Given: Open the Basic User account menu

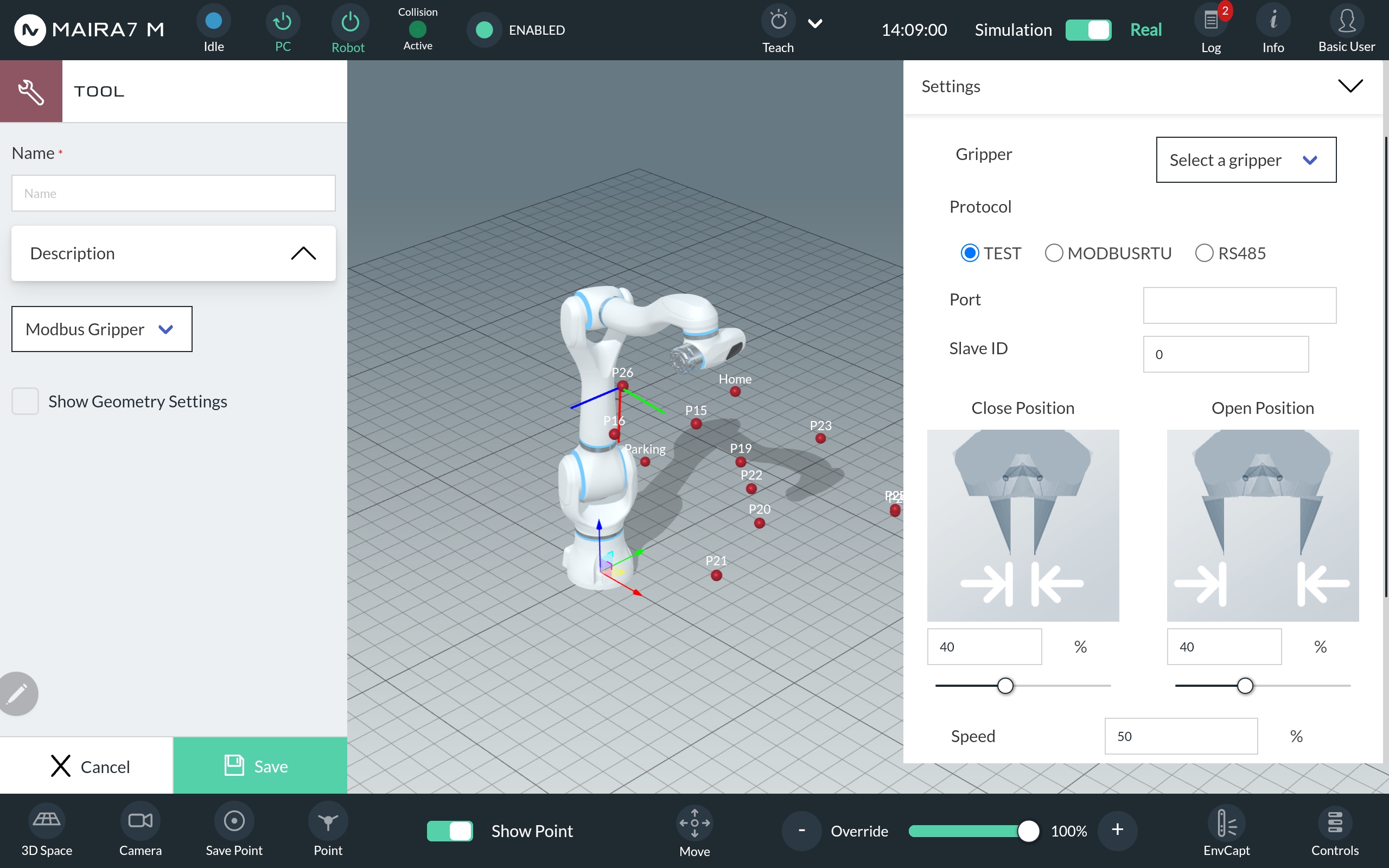Looking at the screenshot, I should tap(1347, 21).
